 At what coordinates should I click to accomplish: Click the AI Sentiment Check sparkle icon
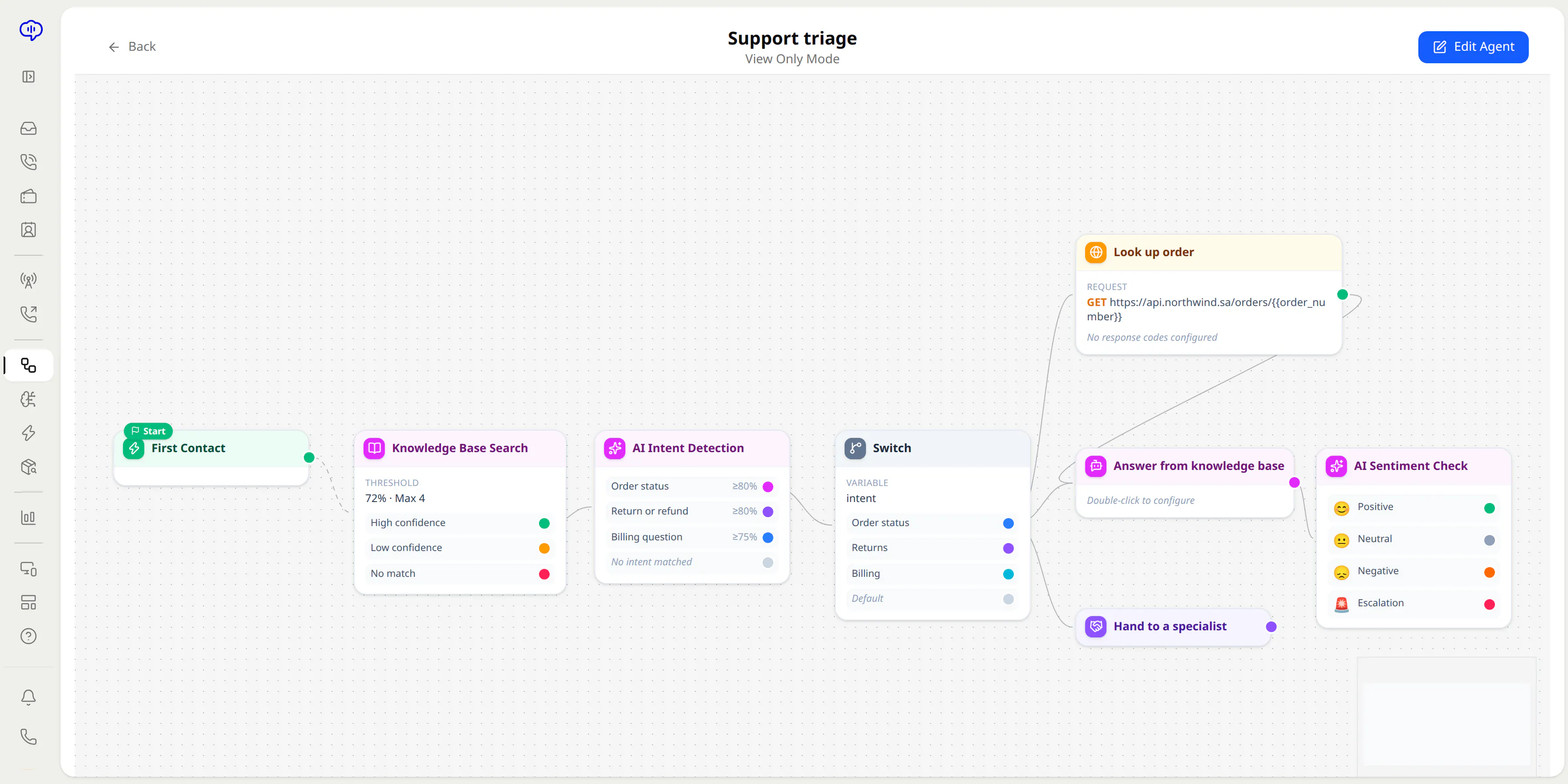tap(1336, 466)
